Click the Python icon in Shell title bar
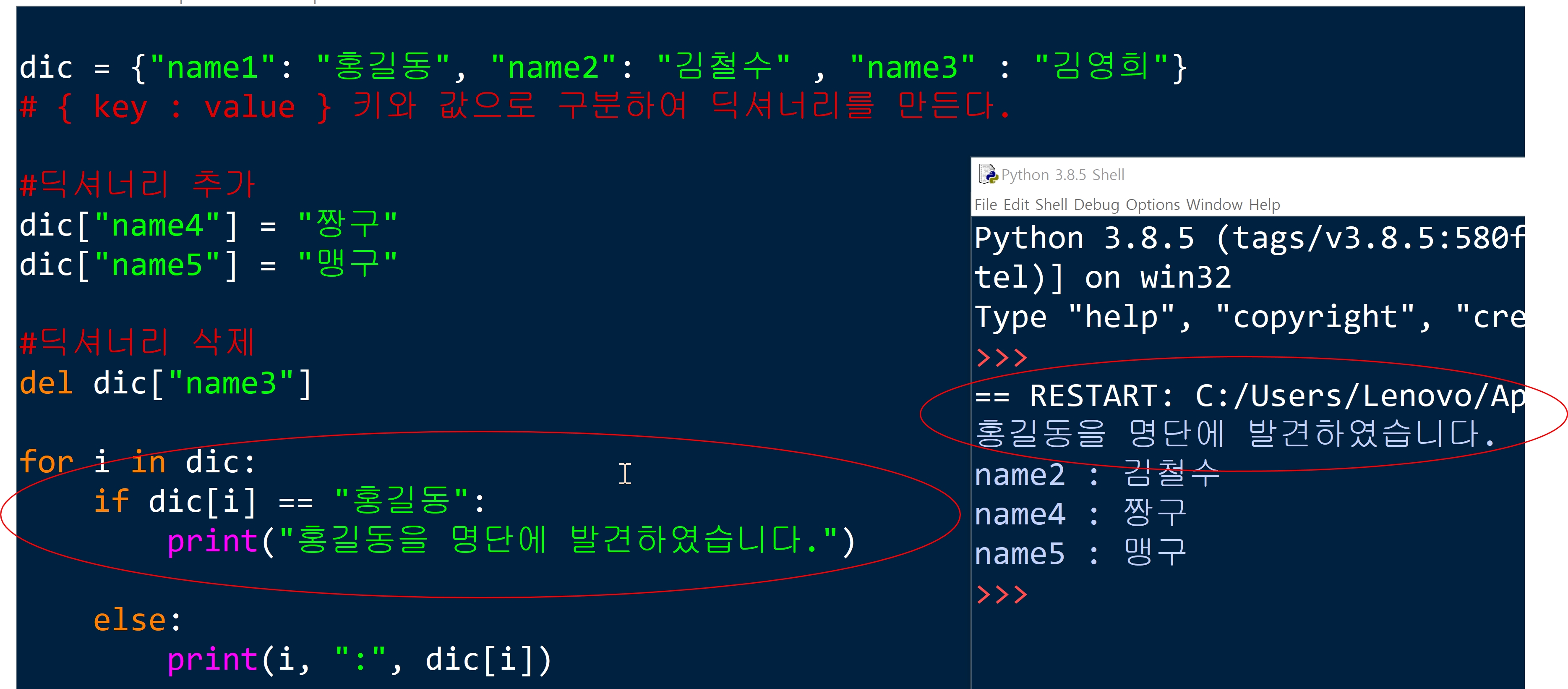Screen dimensions: 1568x689 coord(988,174)
